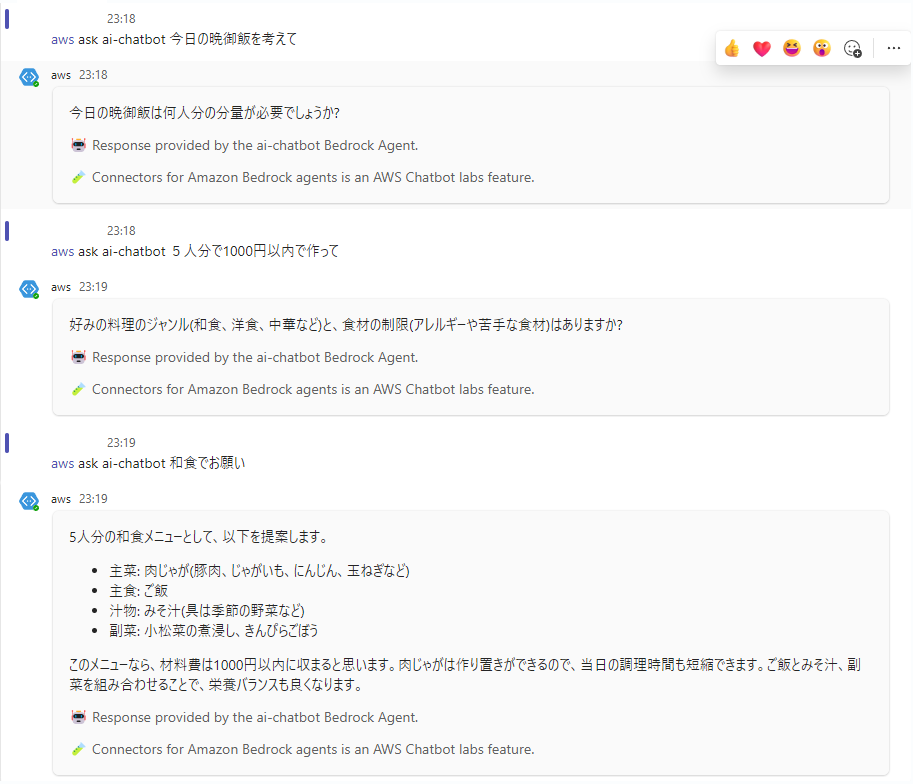Click aws mention in 1000円以内 message
Screen dimensions: 913x784
pyautogui.click(x=62, y=252)
